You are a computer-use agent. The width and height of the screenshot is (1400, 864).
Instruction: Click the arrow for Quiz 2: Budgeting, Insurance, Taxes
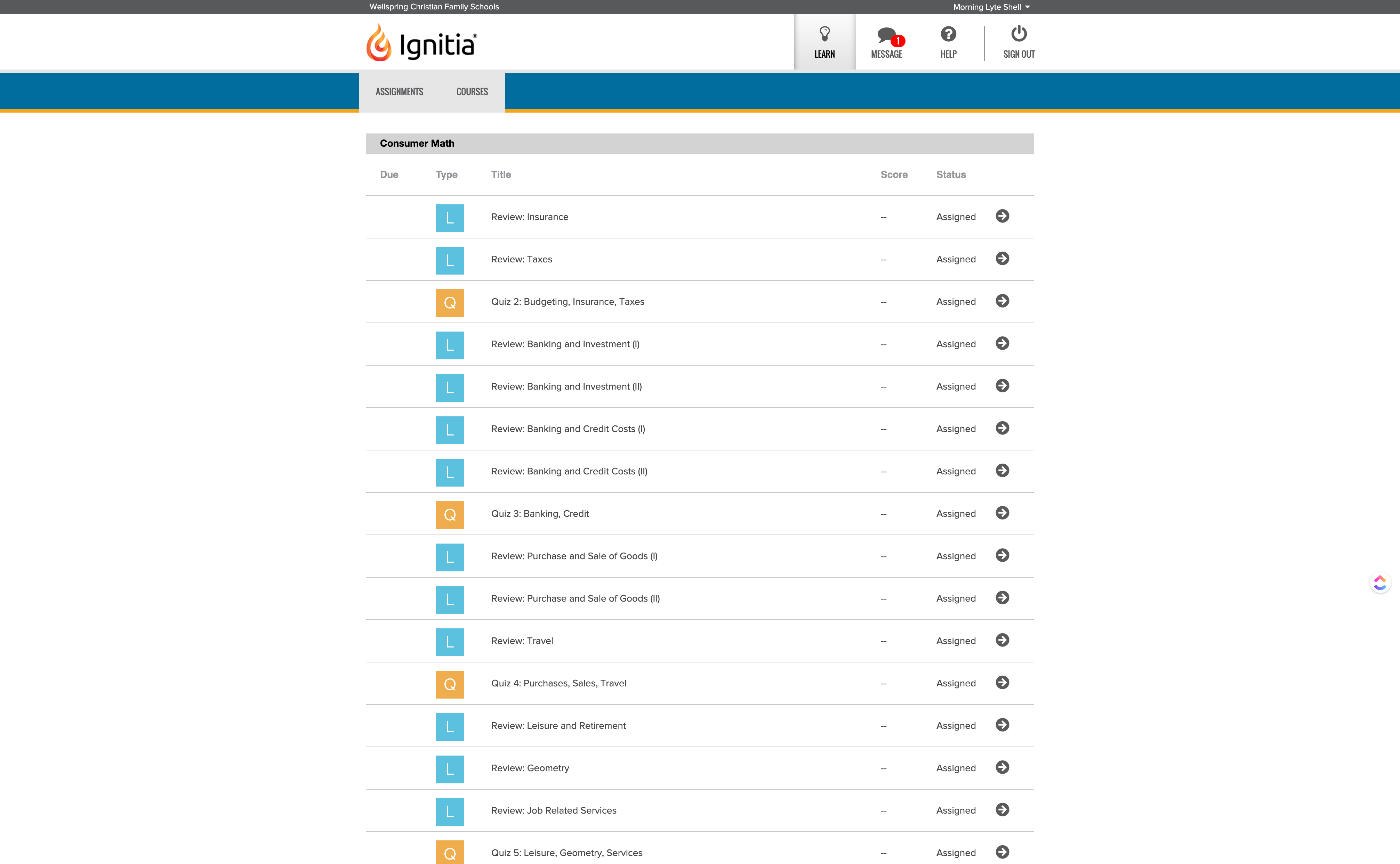(x=1002, y=301)
